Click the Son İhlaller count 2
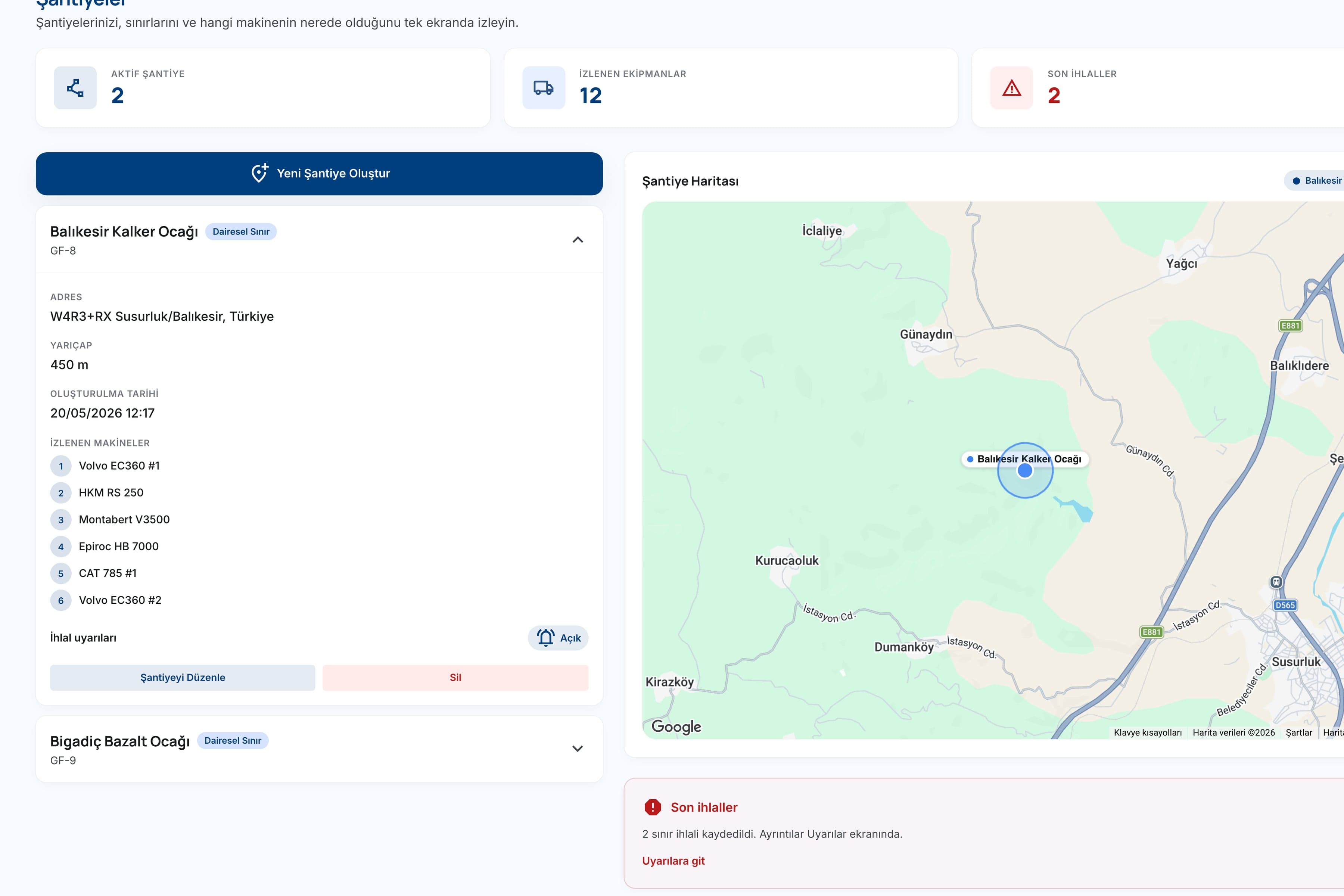Image resolution: width=1344 pixels, height=896 pixels. (1054, 96)
